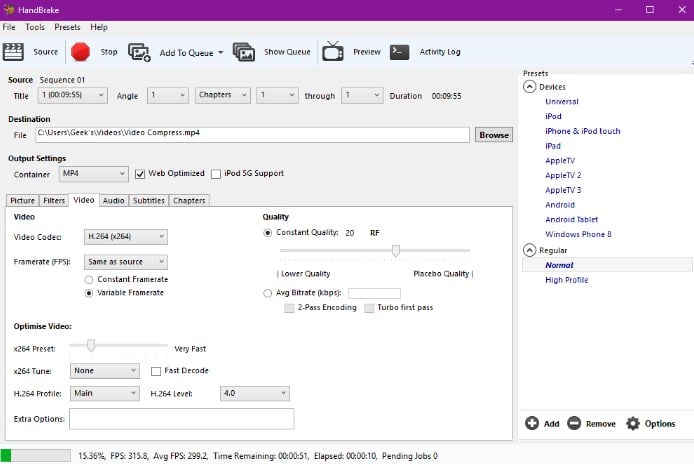Image resolution: width=694 pixels, height=464 pixels.
Task: Select the iPhone & iPod touch preset
Action: (582, 131)
